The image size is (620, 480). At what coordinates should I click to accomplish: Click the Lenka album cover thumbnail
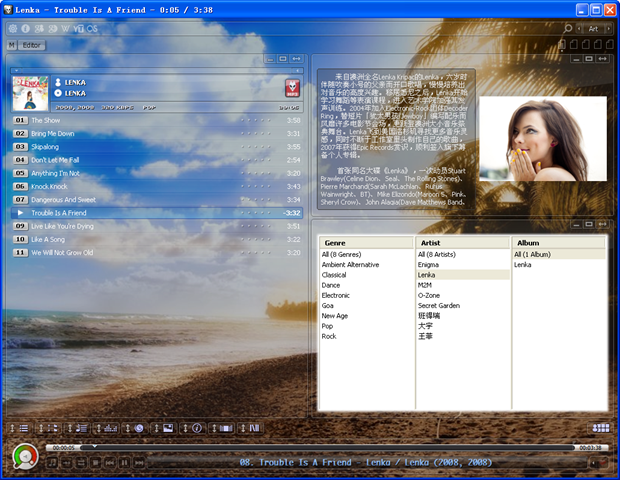(x=30, y=93)
